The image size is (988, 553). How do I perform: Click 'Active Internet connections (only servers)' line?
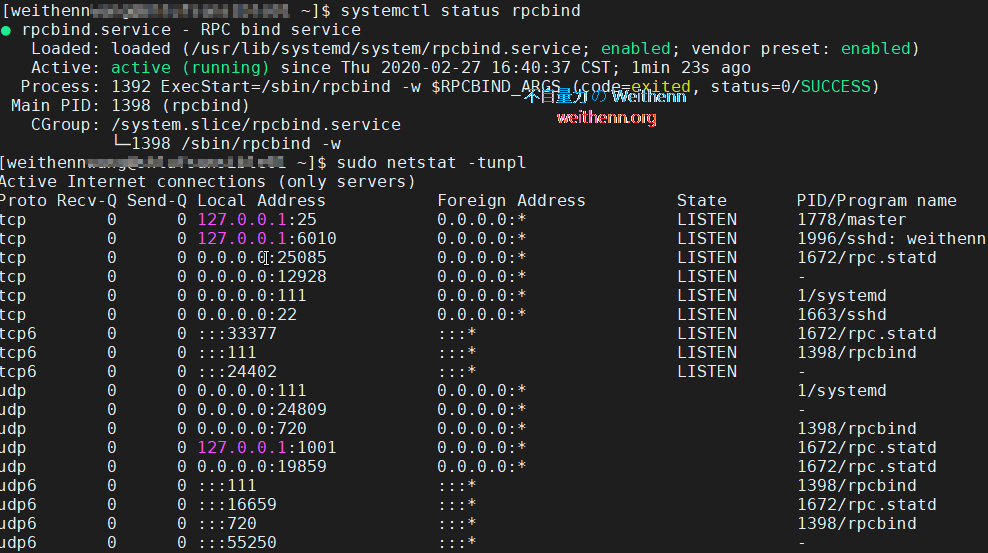tap(208, 181)
